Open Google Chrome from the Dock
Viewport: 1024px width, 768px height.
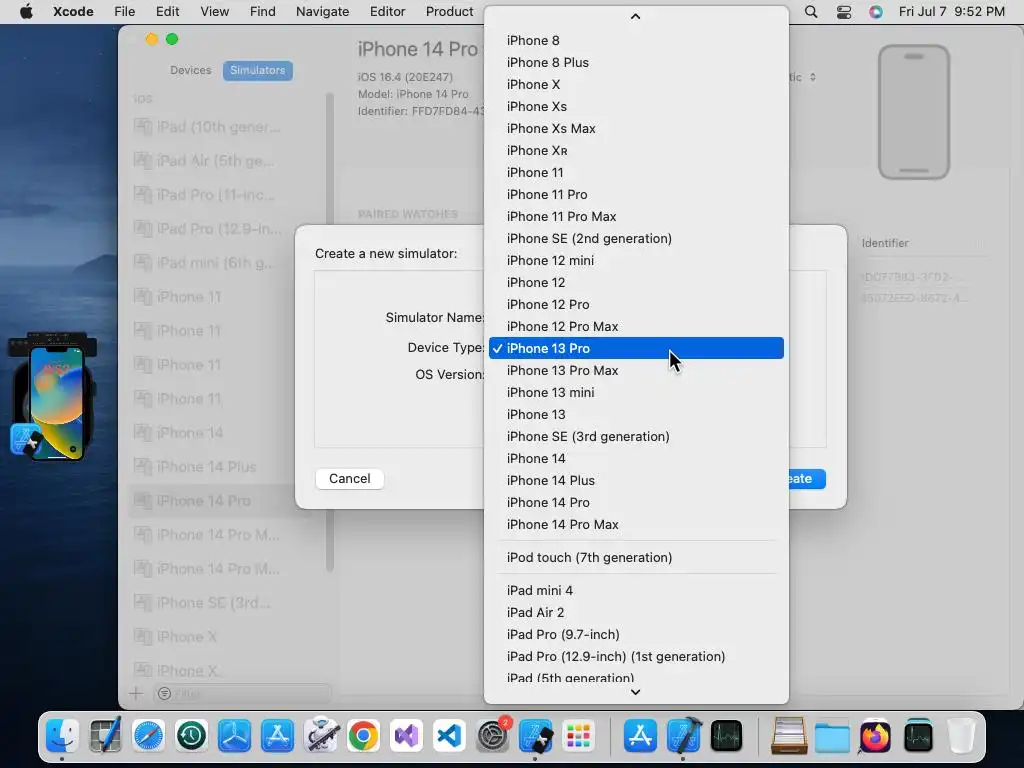coord(364,736)
